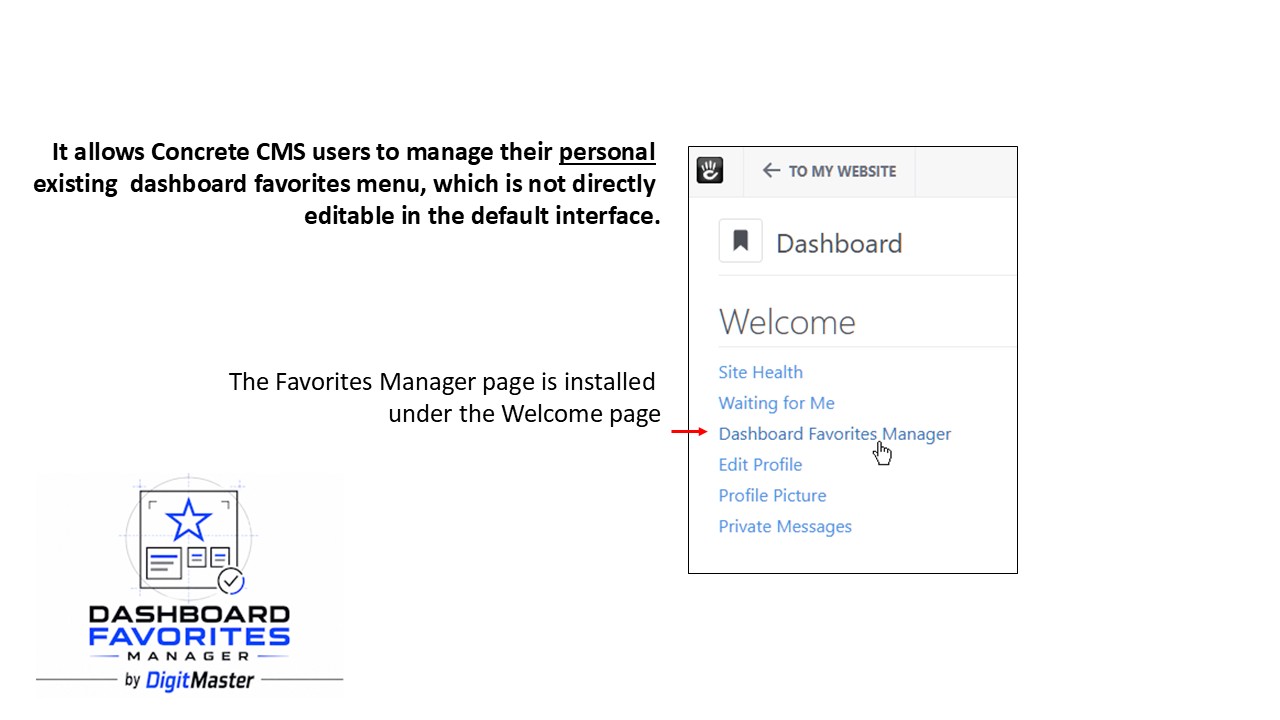Open Private Messages link

[x=785, y=527]
